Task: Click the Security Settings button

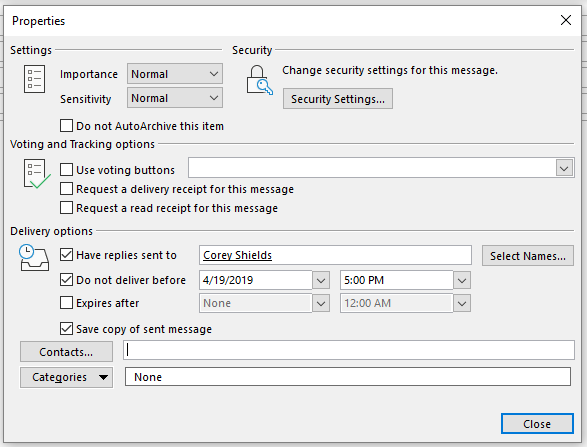Action: tap(338, 99)
